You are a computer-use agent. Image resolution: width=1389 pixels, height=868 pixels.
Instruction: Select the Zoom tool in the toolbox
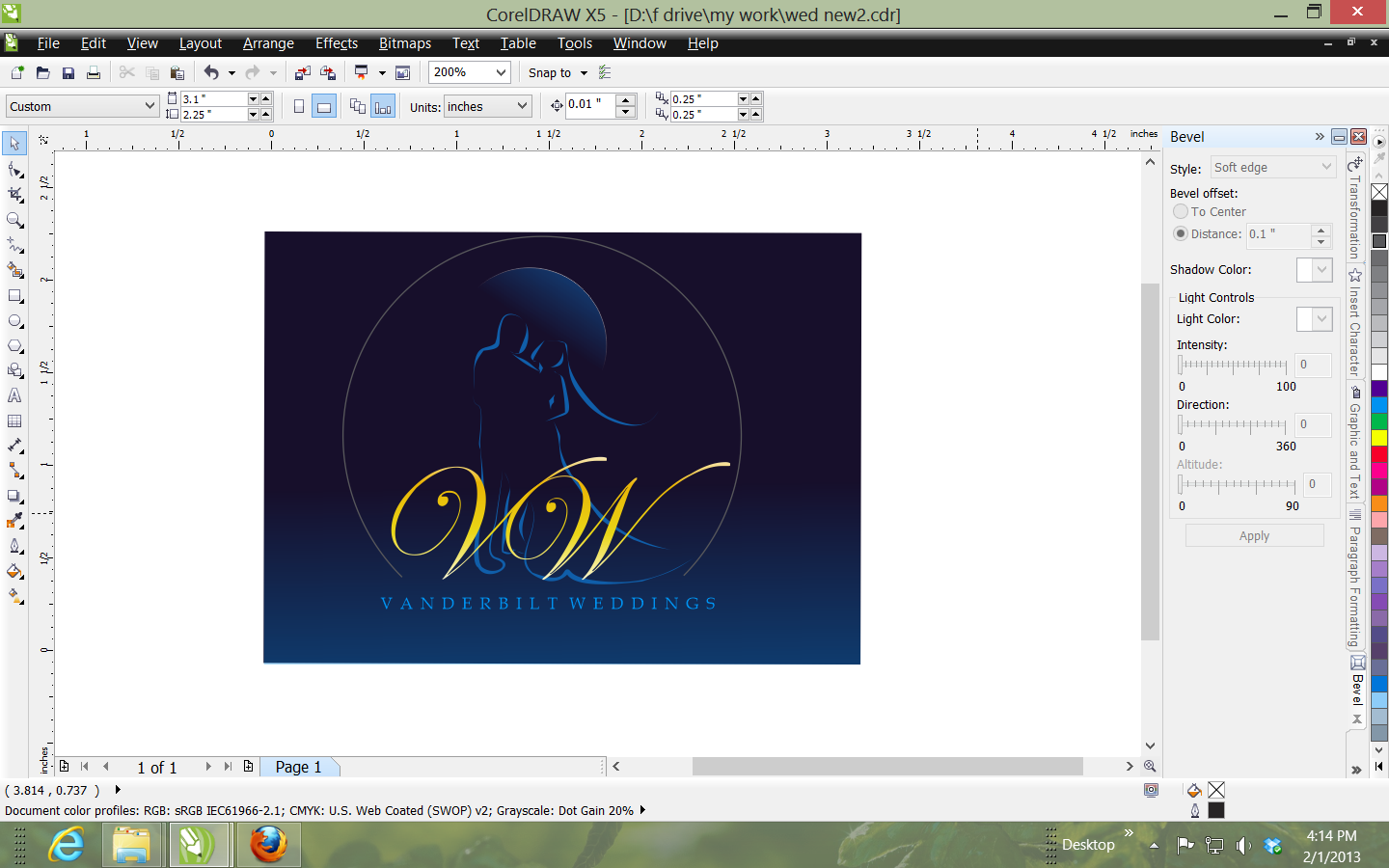coord(15,220)
